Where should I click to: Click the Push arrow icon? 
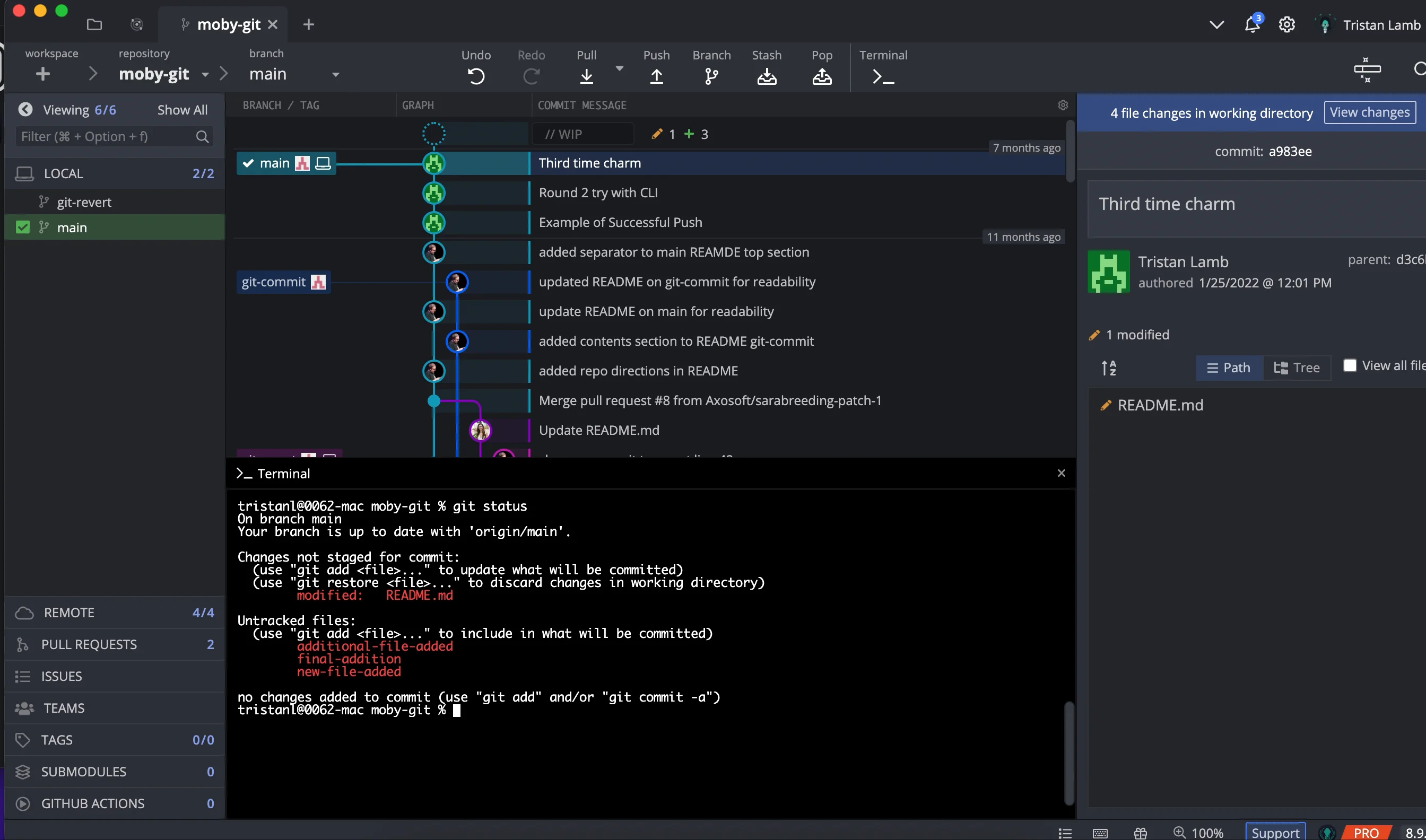point(656,76)
